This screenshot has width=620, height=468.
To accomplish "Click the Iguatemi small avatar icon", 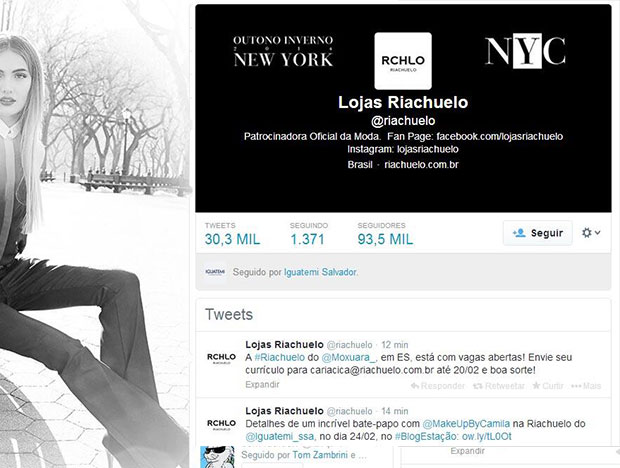I will (x=215, y=272).
